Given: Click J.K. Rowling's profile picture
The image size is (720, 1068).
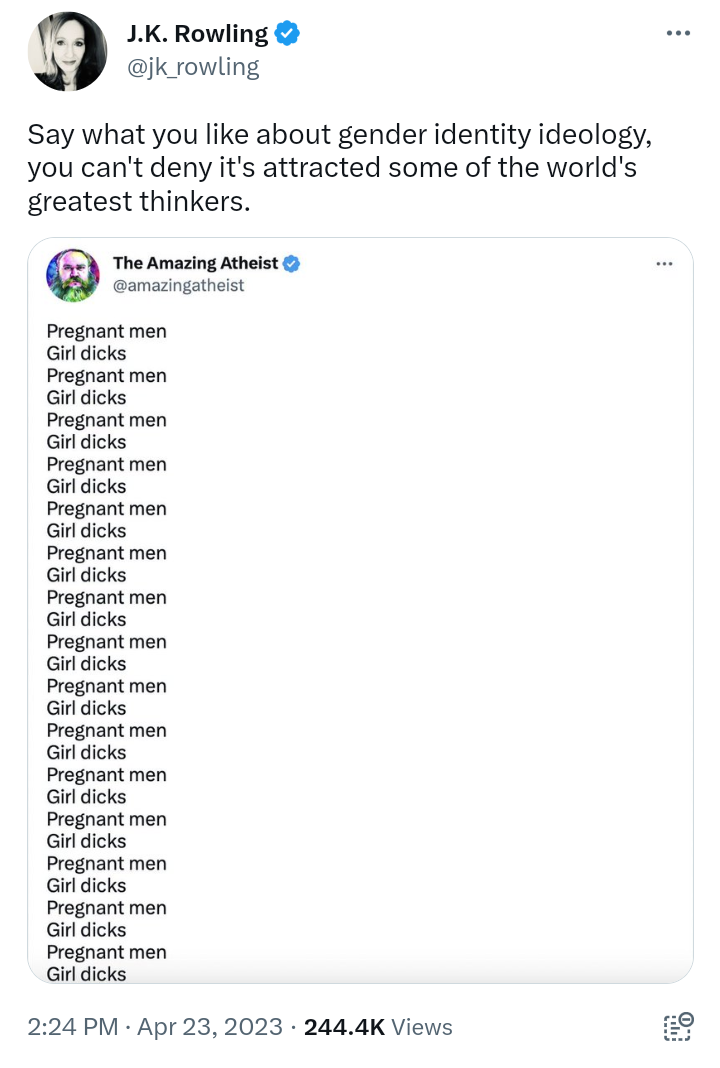Looking at the screenshot, I should point(68,52).
